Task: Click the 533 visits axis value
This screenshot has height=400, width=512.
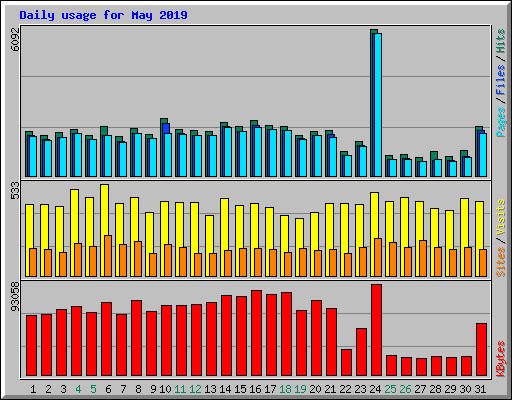Action: click(15, 190)
